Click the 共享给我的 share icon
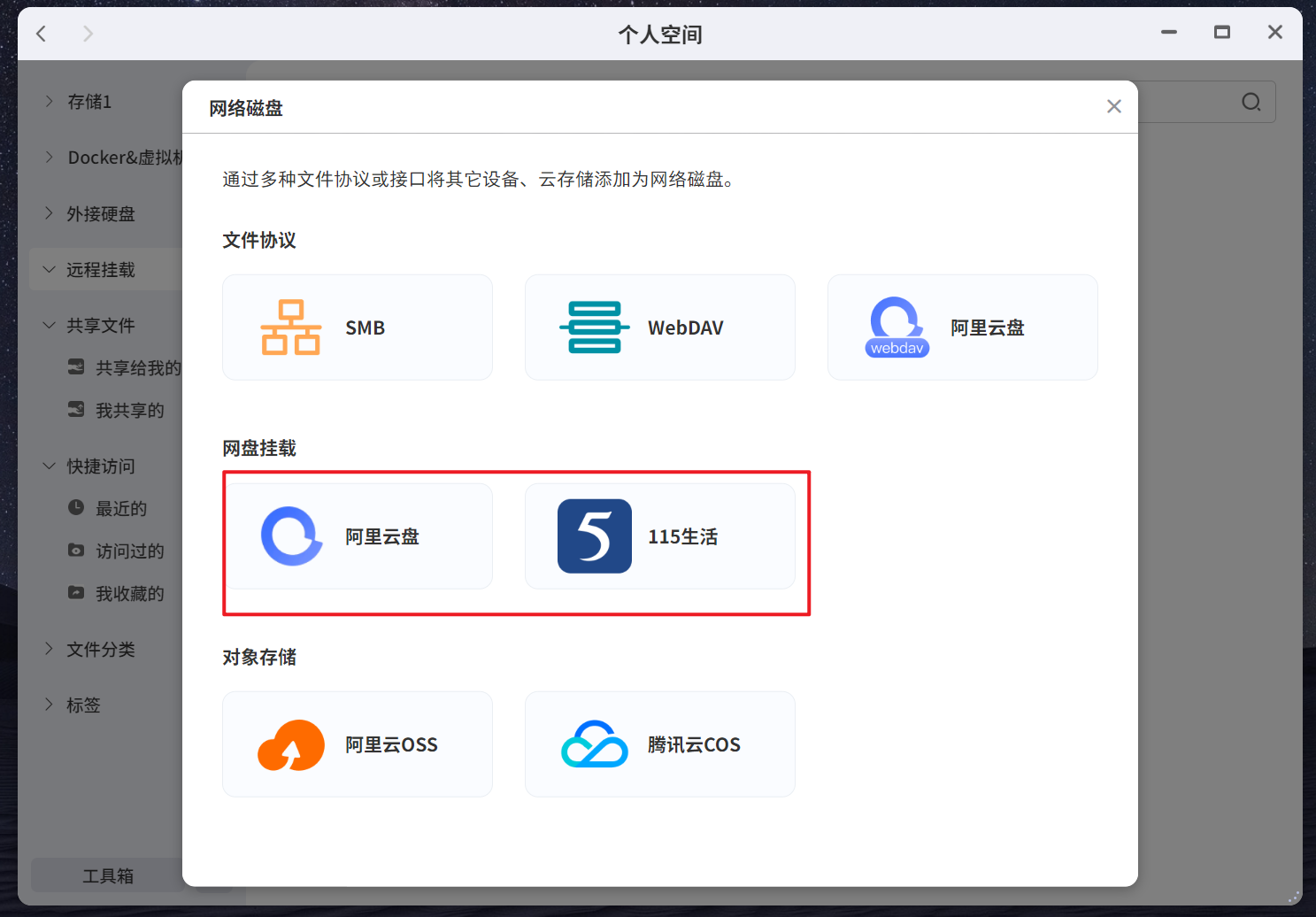 click(x=76, y=366)
